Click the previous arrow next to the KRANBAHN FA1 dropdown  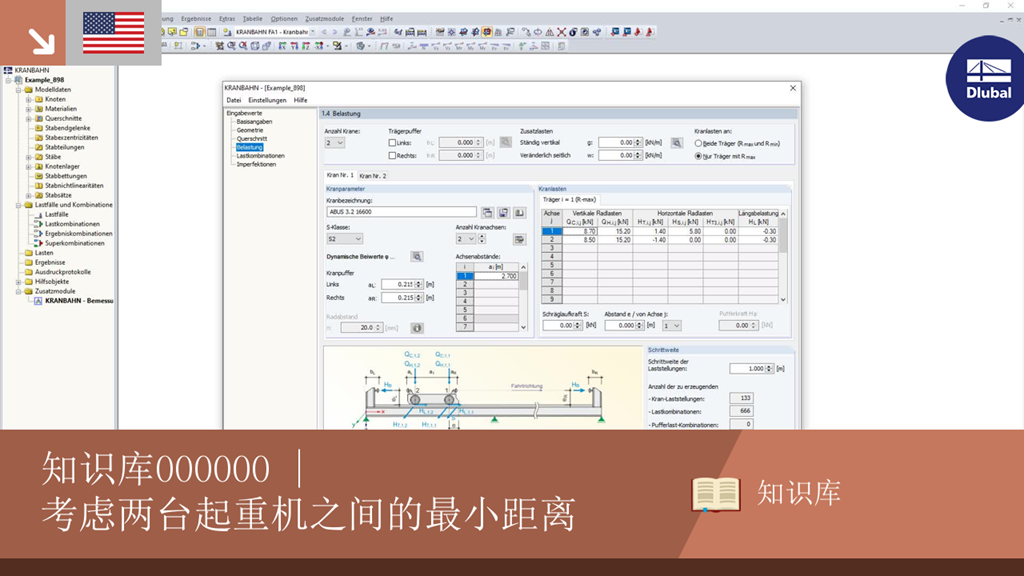coord(324,32)
